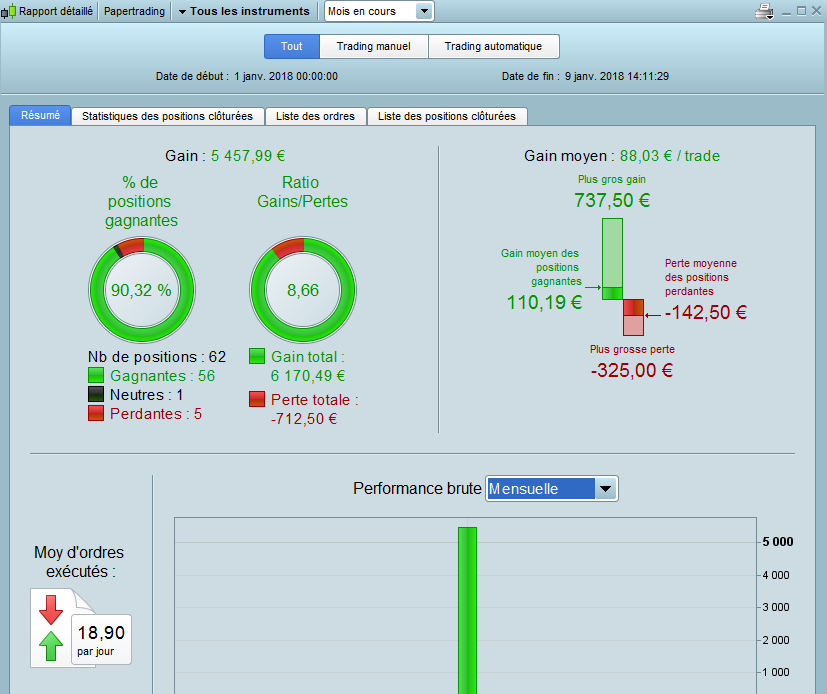827x694 pixels.
Task: Click the executed orders arrows icon
Action: click(51, 628)
